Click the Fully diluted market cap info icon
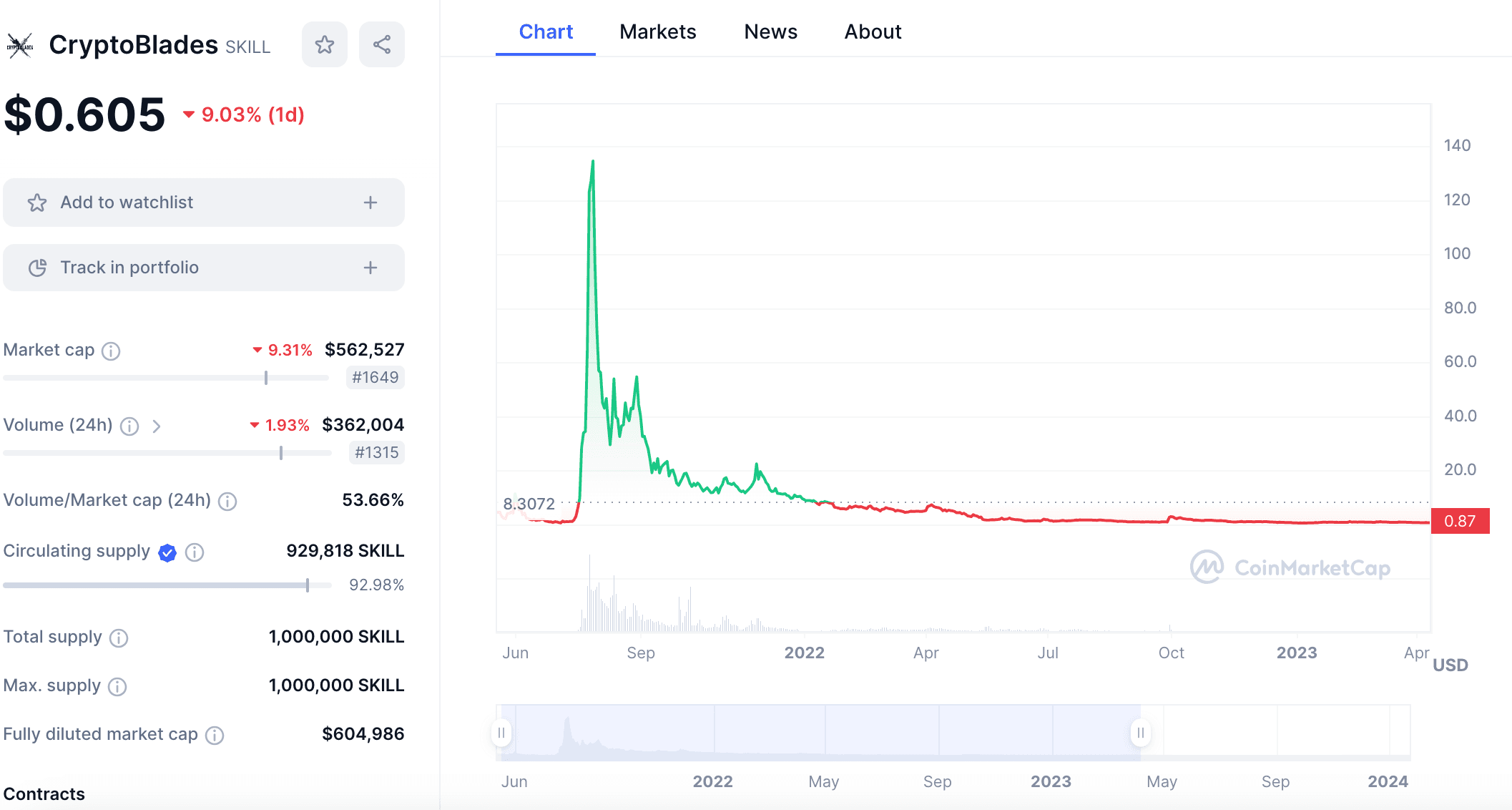This screenshot has height=810, width=1512. tap(215, 735)
